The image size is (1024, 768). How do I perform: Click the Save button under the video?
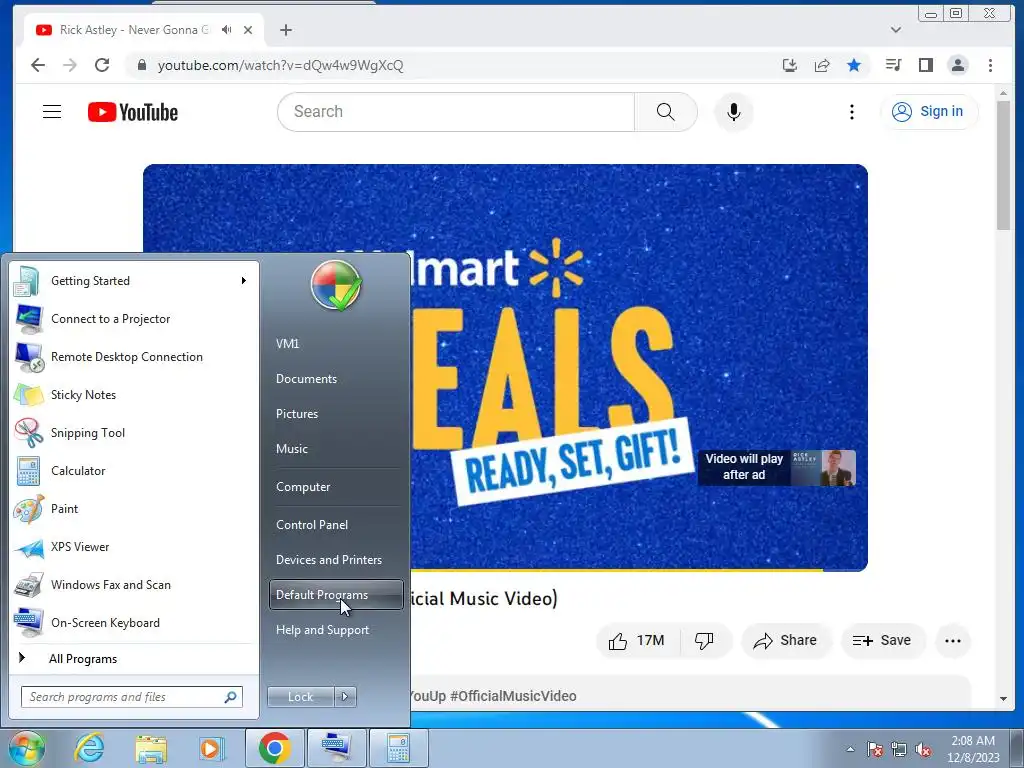coord(882,641)
